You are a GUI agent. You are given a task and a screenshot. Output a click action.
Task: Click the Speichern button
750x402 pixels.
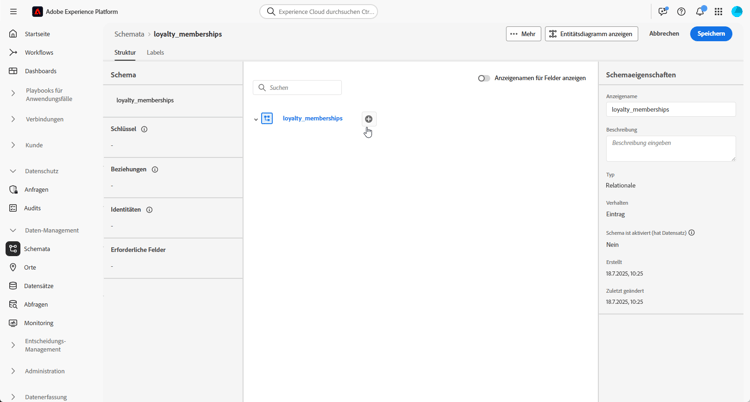pyautogui.click(x=710, y=33)
